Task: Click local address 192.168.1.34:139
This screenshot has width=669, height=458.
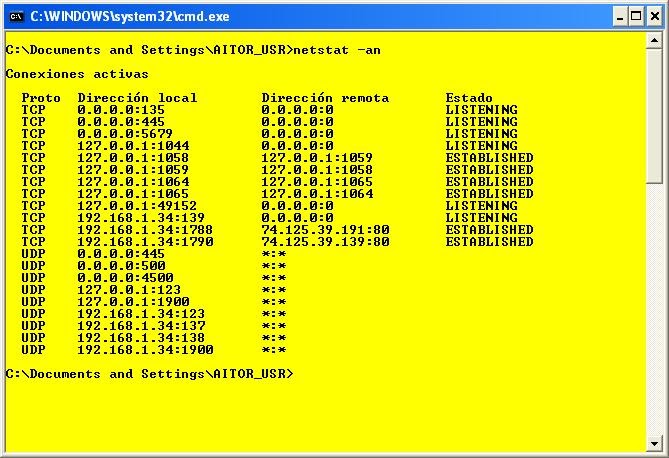Action: coord(141,217)
